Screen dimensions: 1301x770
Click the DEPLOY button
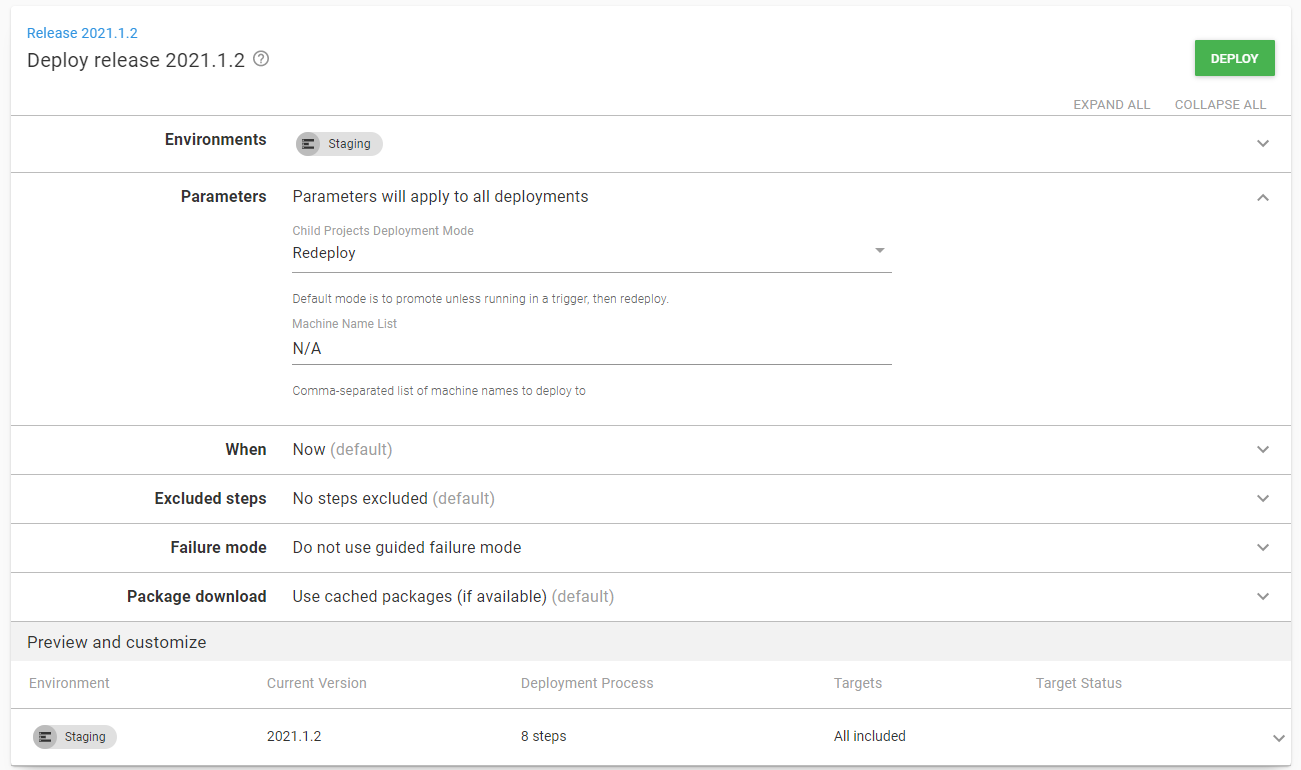click(x=1234, y=57)
